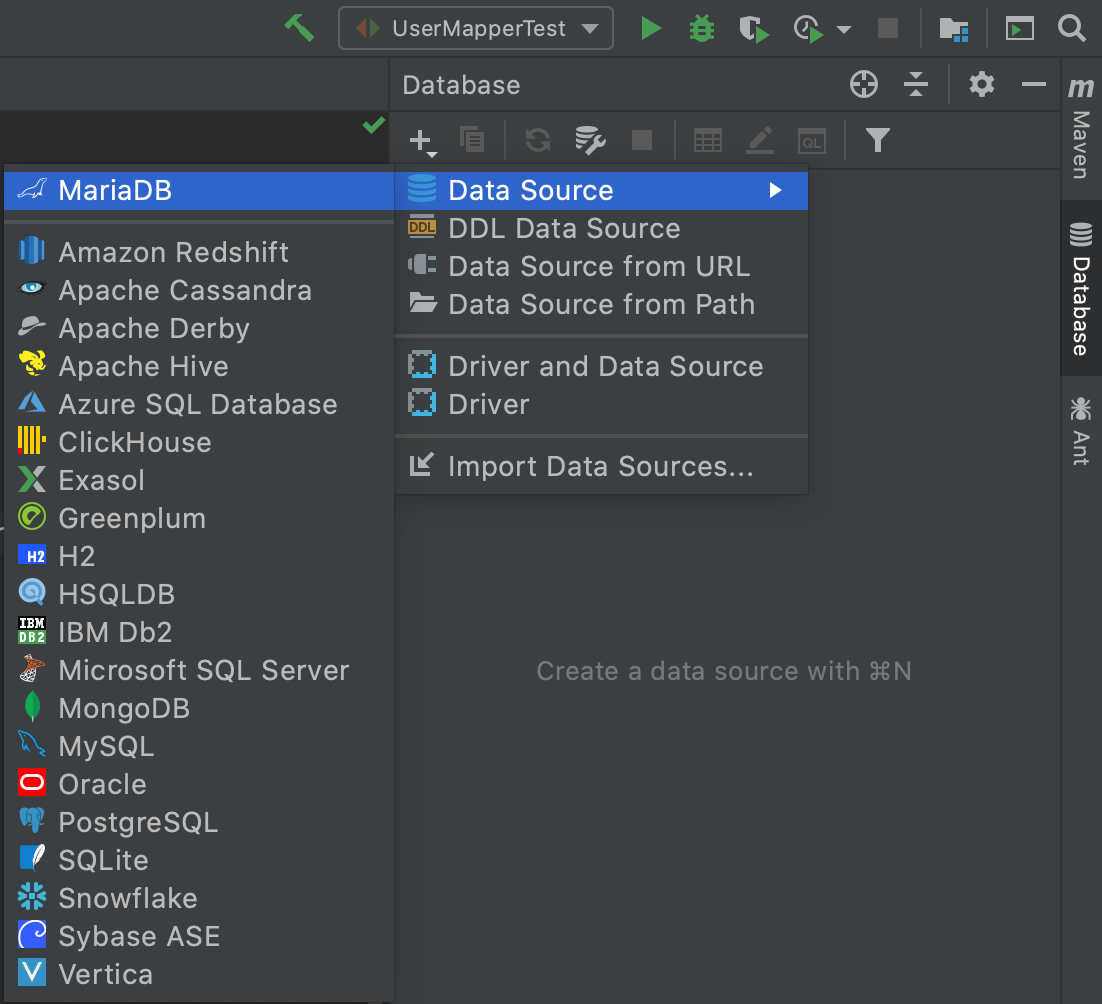
Task: Open the Maven side tab
Action: (1080, 131)
